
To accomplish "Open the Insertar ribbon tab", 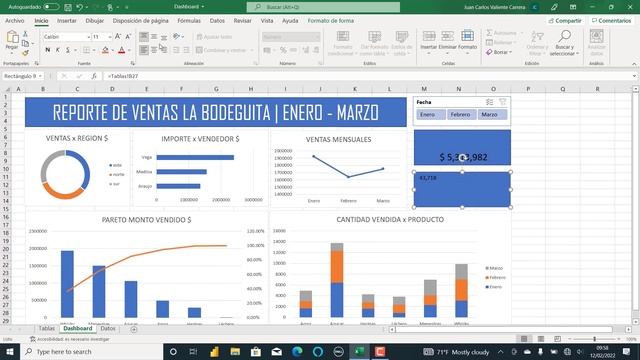I will pos(67,20).
